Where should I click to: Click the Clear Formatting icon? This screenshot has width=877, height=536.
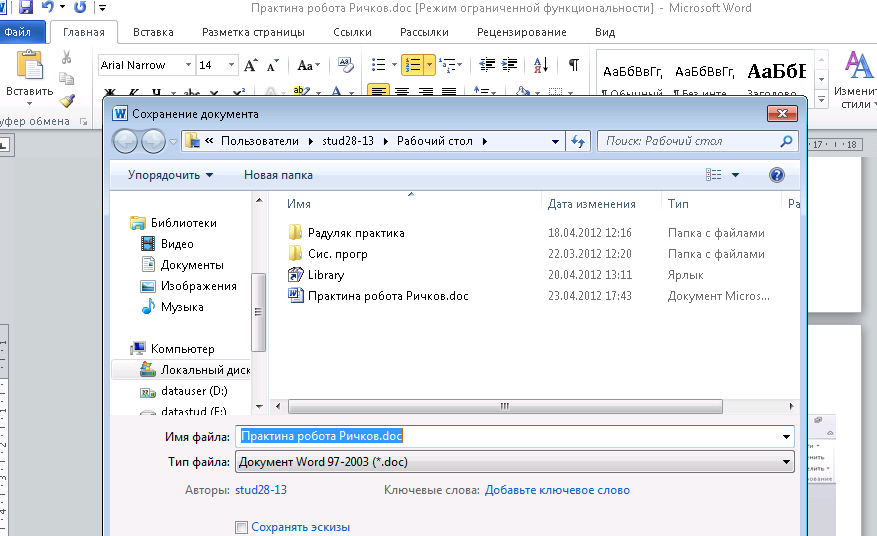[346, 65]
